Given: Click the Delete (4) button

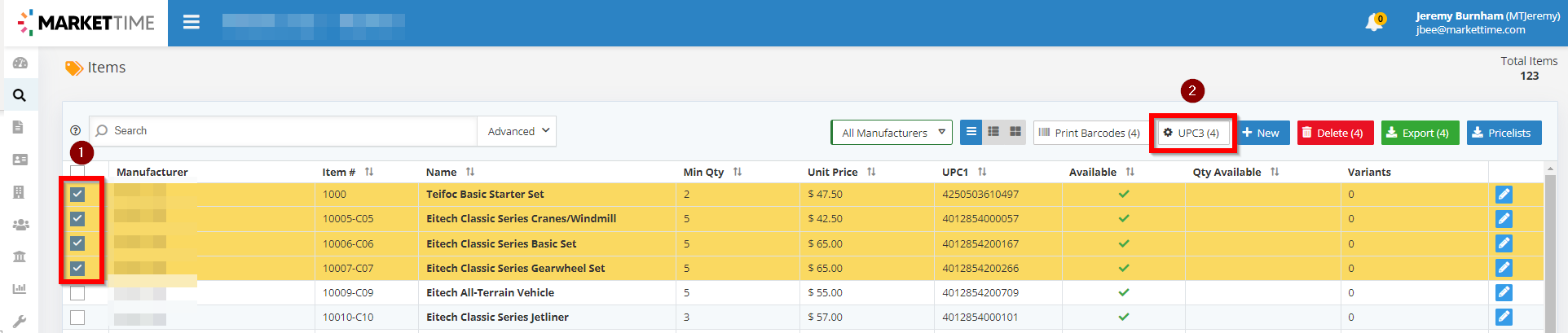Looking at the screenshot, I should pos(1336,132).
